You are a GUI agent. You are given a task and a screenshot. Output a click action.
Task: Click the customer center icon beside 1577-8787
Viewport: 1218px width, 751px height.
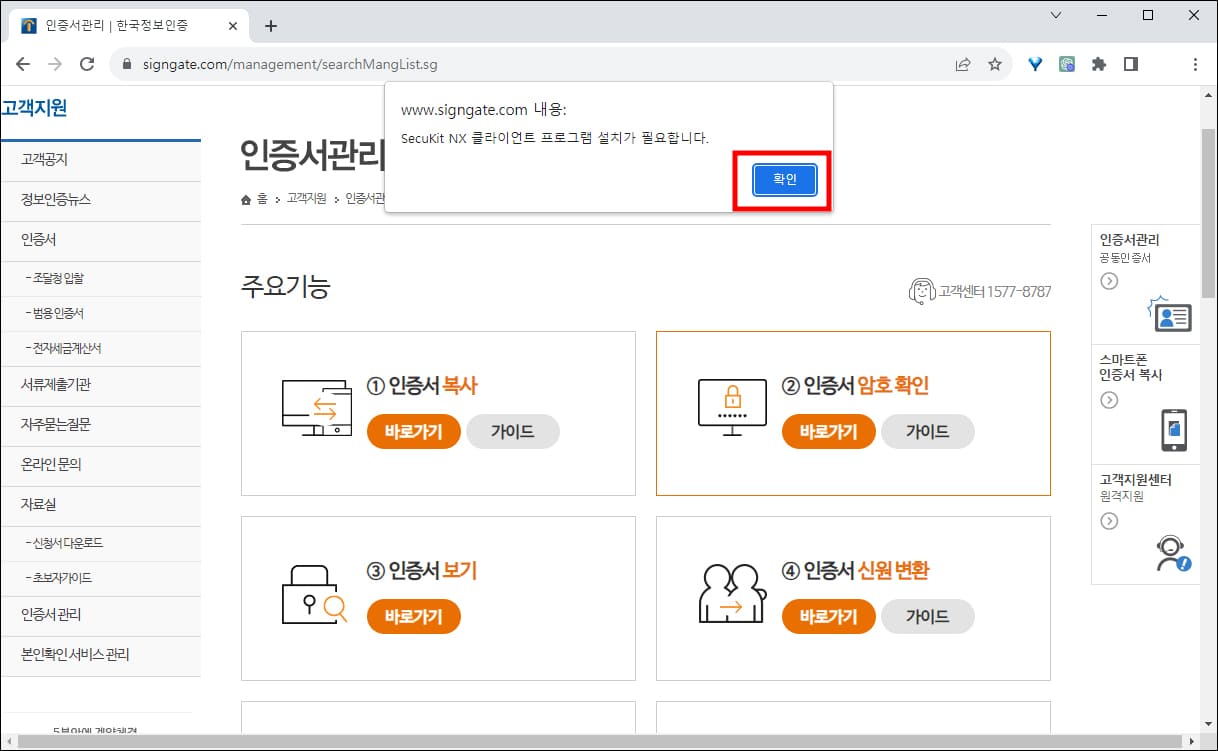pyautogui.click(x=922, y=290)
